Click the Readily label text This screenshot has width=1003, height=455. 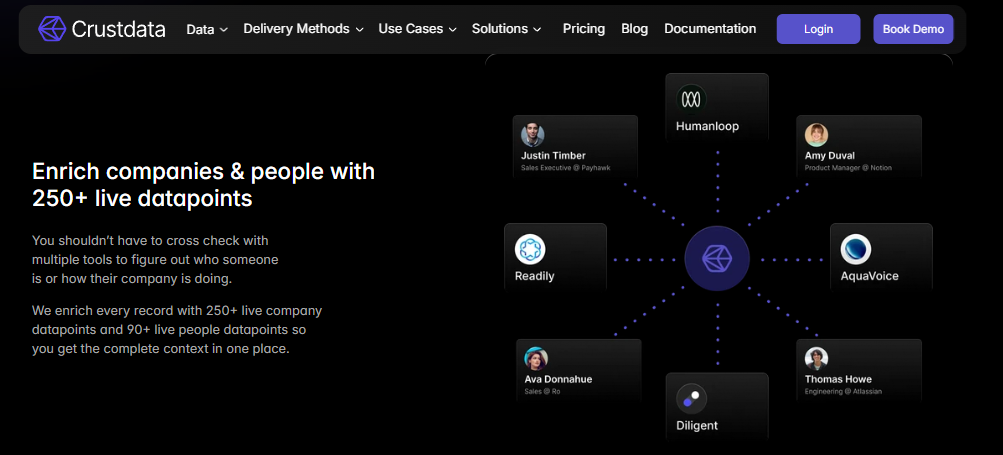tap(534, 276)
